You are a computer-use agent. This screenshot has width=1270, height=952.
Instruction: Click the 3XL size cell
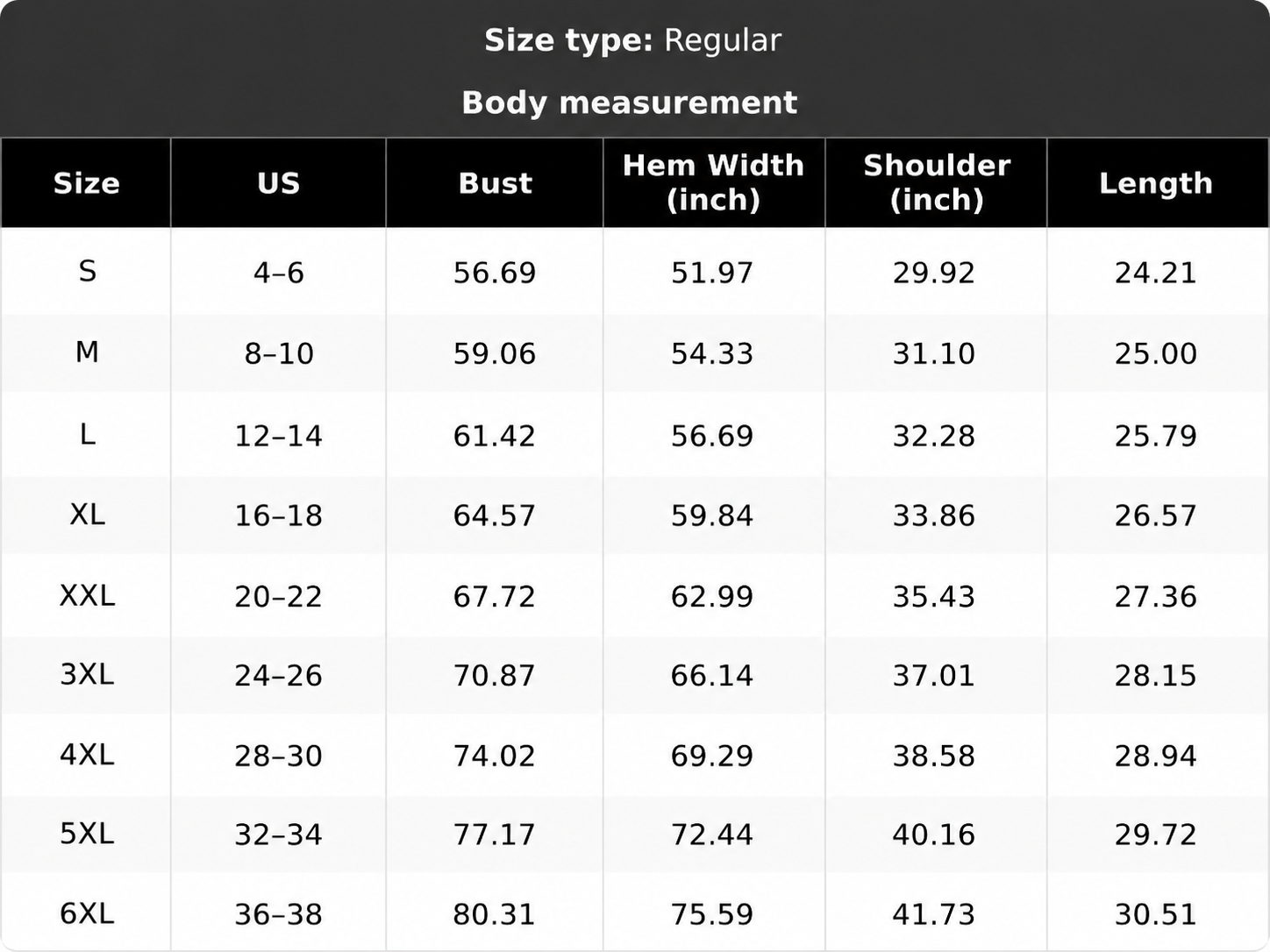pyautogui.click(x=87, y=674)
